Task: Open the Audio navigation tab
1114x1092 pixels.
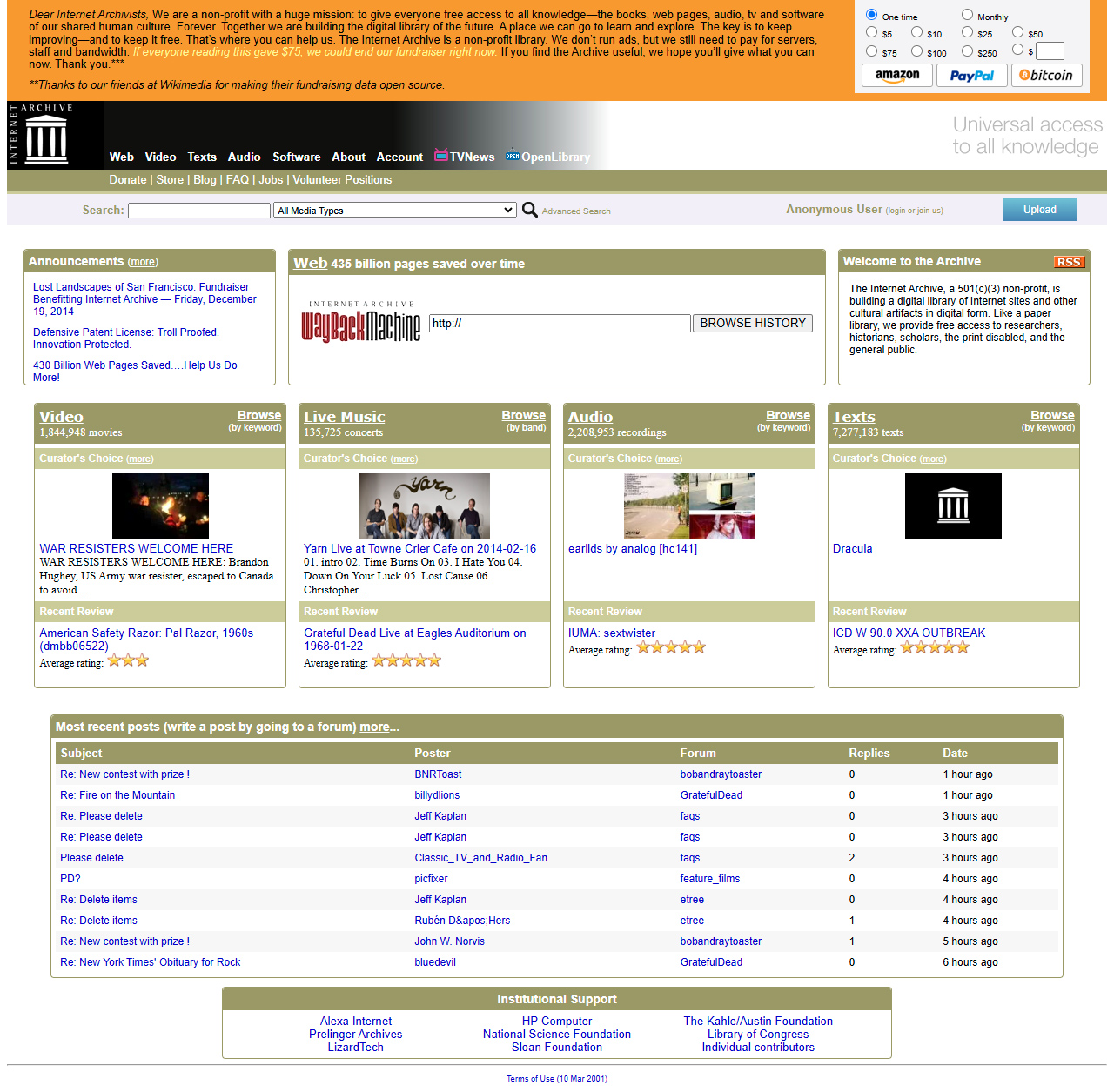Action: pos(244,157)
